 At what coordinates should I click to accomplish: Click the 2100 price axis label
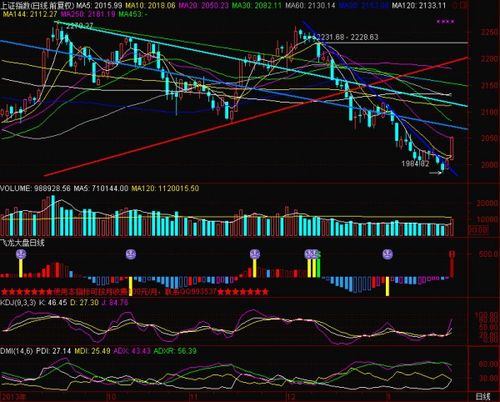pyautogui.click(x=489, y=112)
